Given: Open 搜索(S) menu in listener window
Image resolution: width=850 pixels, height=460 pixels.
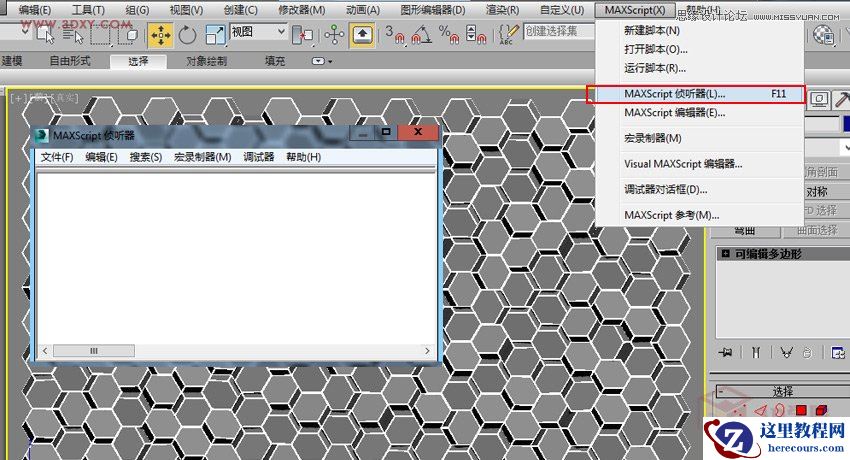Looking at the screenshot, I should [x=146, y=157].
